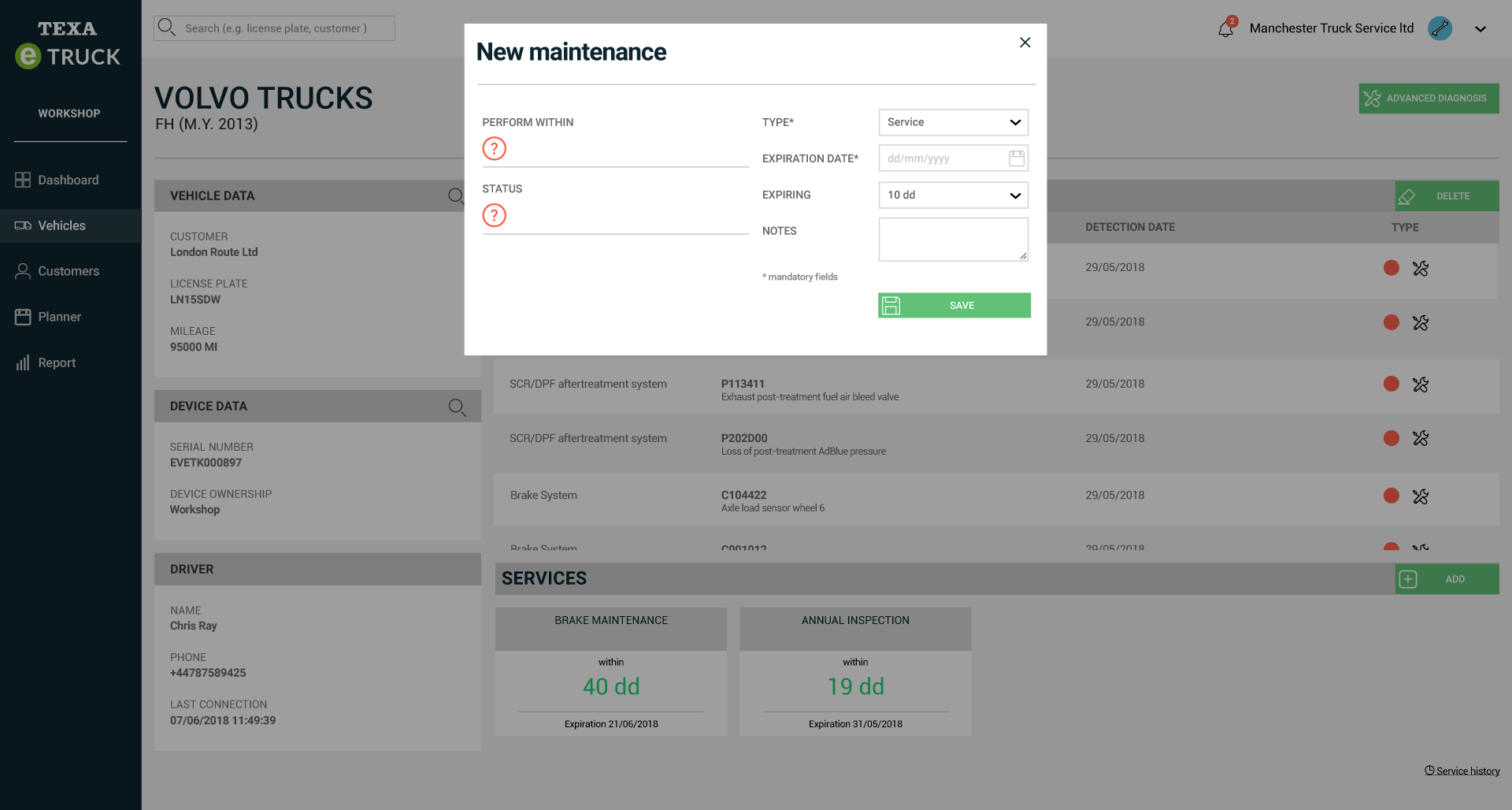The width and height of the screenshot is (1512, 810).
Task: Click the search magnifier icon in top bar
Action: (166, 28)
